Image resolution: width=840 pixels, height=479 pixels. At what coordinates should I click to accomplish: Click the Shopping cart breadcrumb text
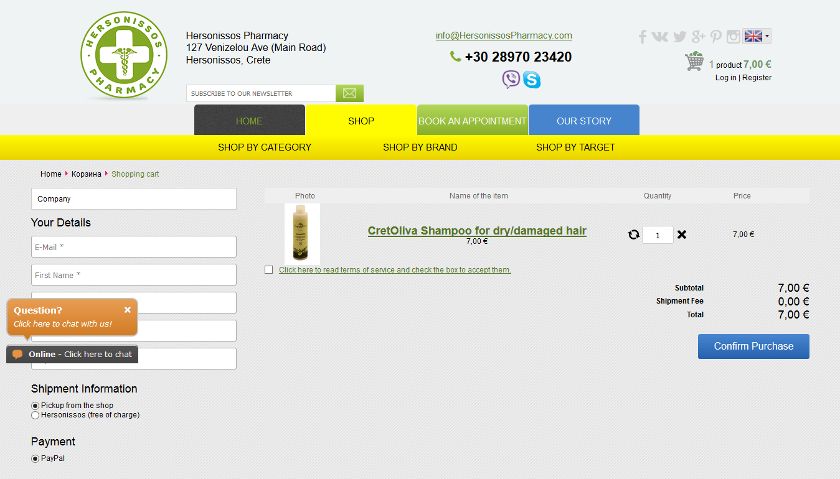pos(135,174)
